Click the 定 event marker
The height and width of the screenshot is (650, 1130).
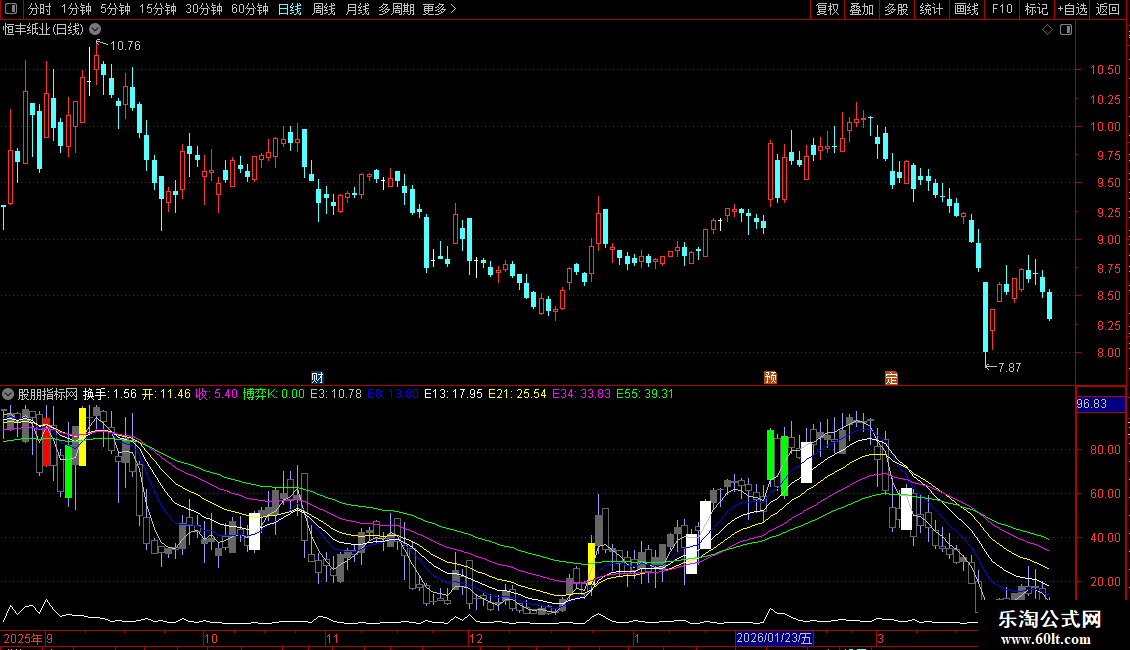coord(891,378)
